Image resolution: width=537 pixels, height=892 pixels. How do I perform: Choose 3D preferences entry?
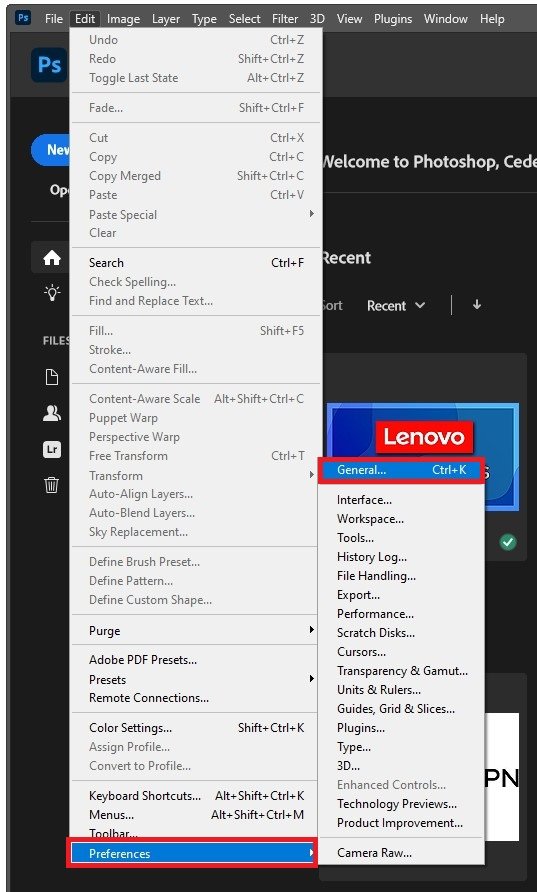[402, 766]
